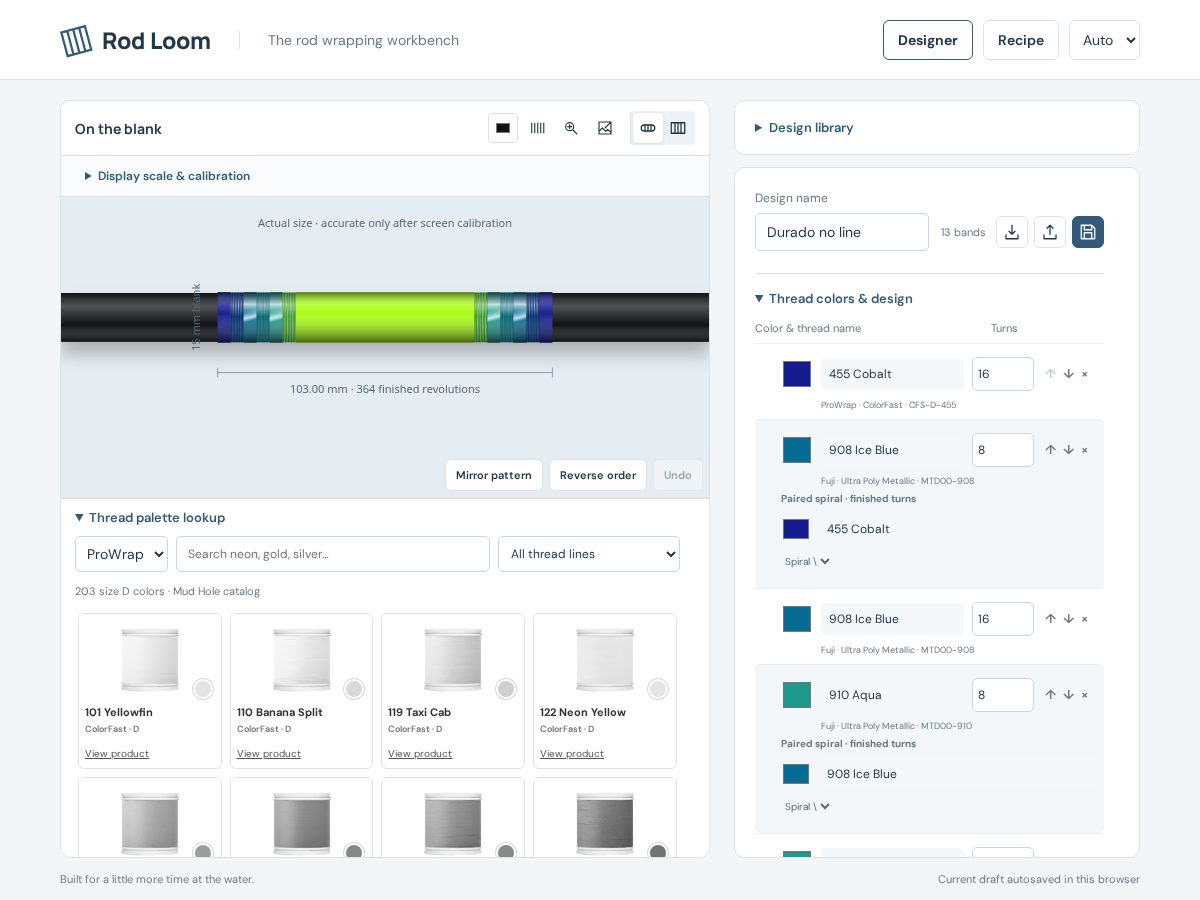Viewport: 1200px width, 900px height.
Task: Edit turns field for 910 Aqua
Action: 1003,695
